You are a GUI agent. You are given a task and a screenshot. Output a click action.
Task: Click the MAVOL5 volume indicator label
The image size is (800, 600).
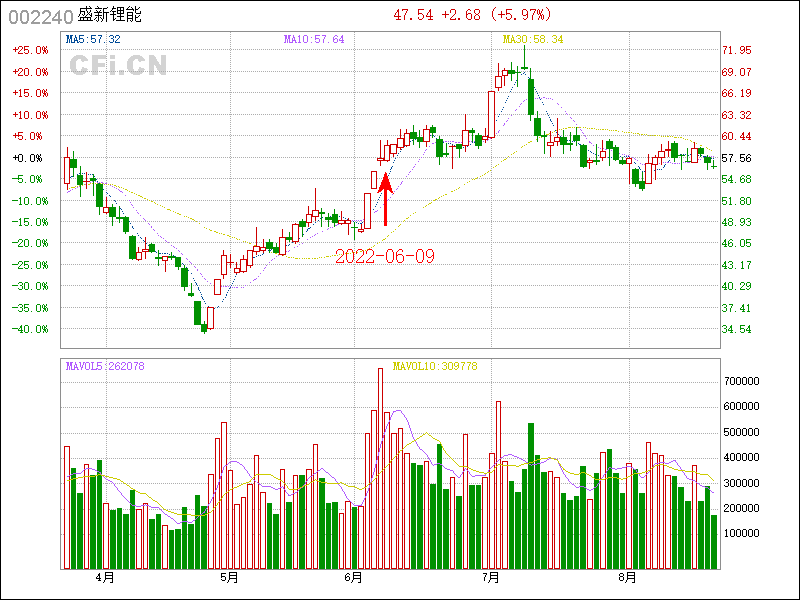coord(105,366)
